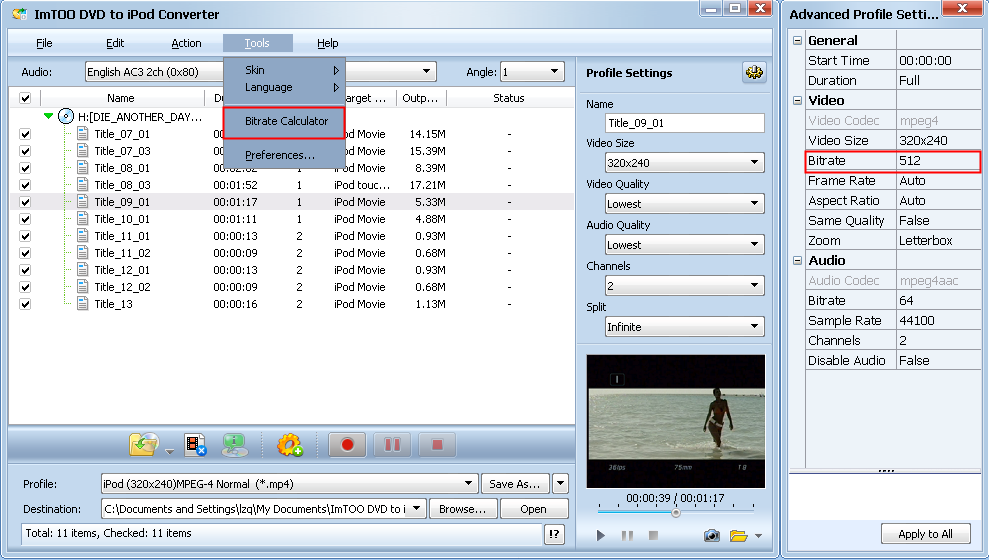The width and height of the screenshot is (989, 560).
Task: Click Apply to All button
Action: (925, 534)
